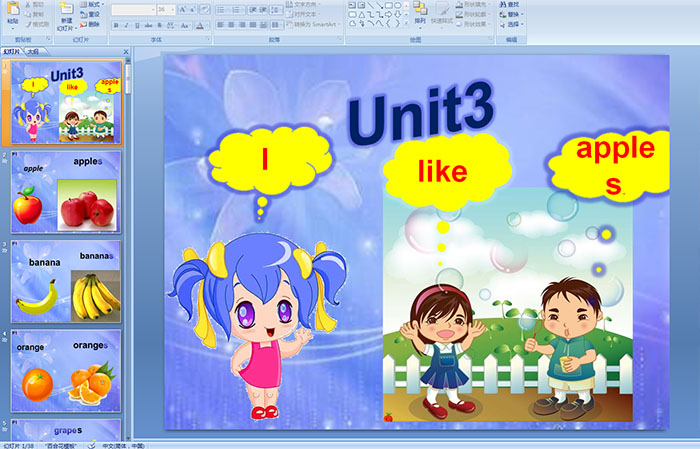Apply numbered list formatting
This screenshot has height=449, width=700.
point(238,10)
